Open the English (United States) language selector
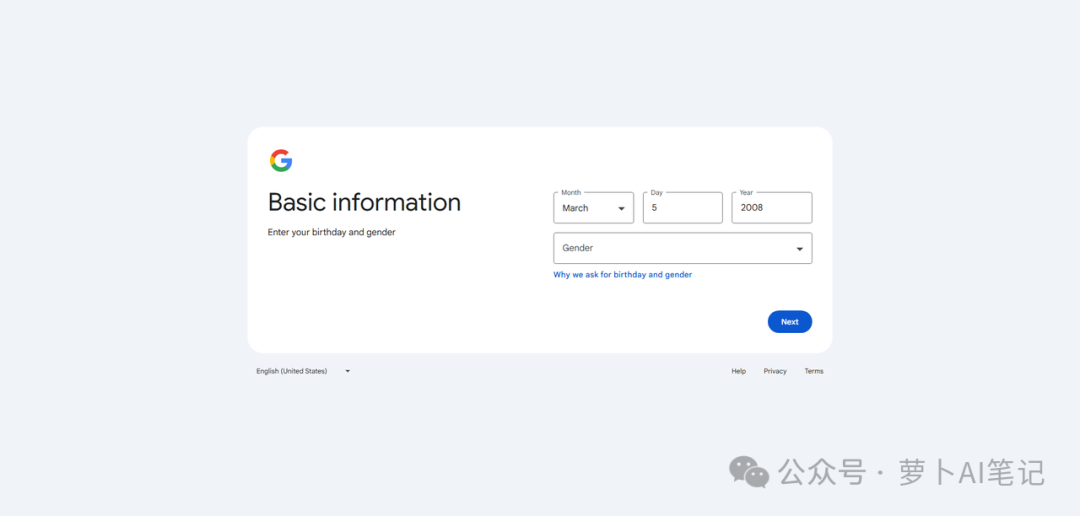This screenshot has width=1080, height=516. pos(303,371)
